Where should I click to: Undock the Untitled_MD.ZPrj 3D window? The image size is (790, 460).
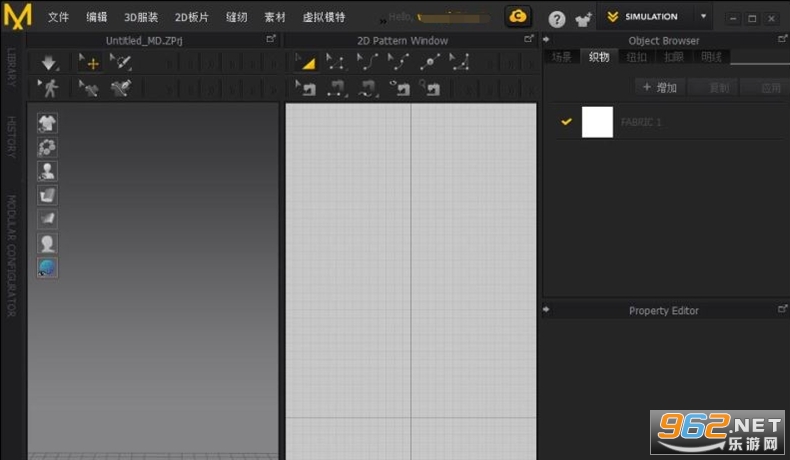tap(271, 39)
